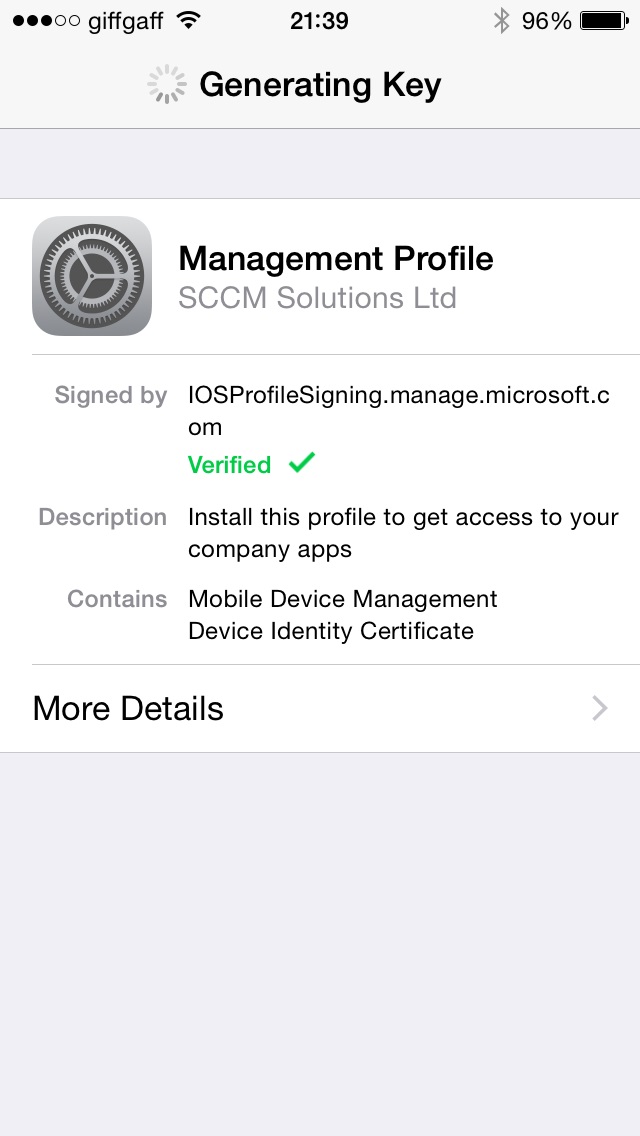Tap the loading spinner beside Generating Key

(x=167, y=85)
